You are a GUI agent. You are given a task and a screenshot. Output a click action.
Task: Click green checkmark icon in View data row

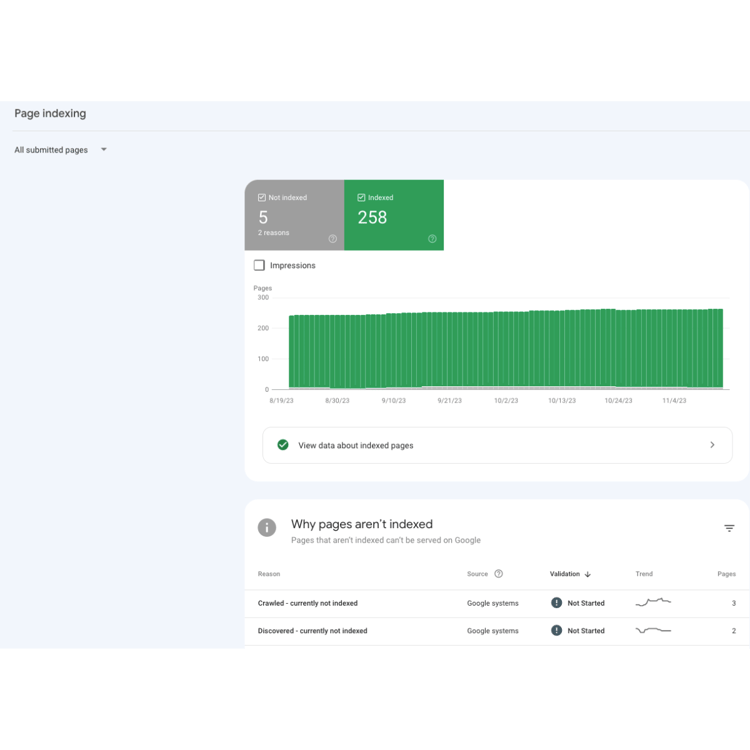(x=283, y=445)
